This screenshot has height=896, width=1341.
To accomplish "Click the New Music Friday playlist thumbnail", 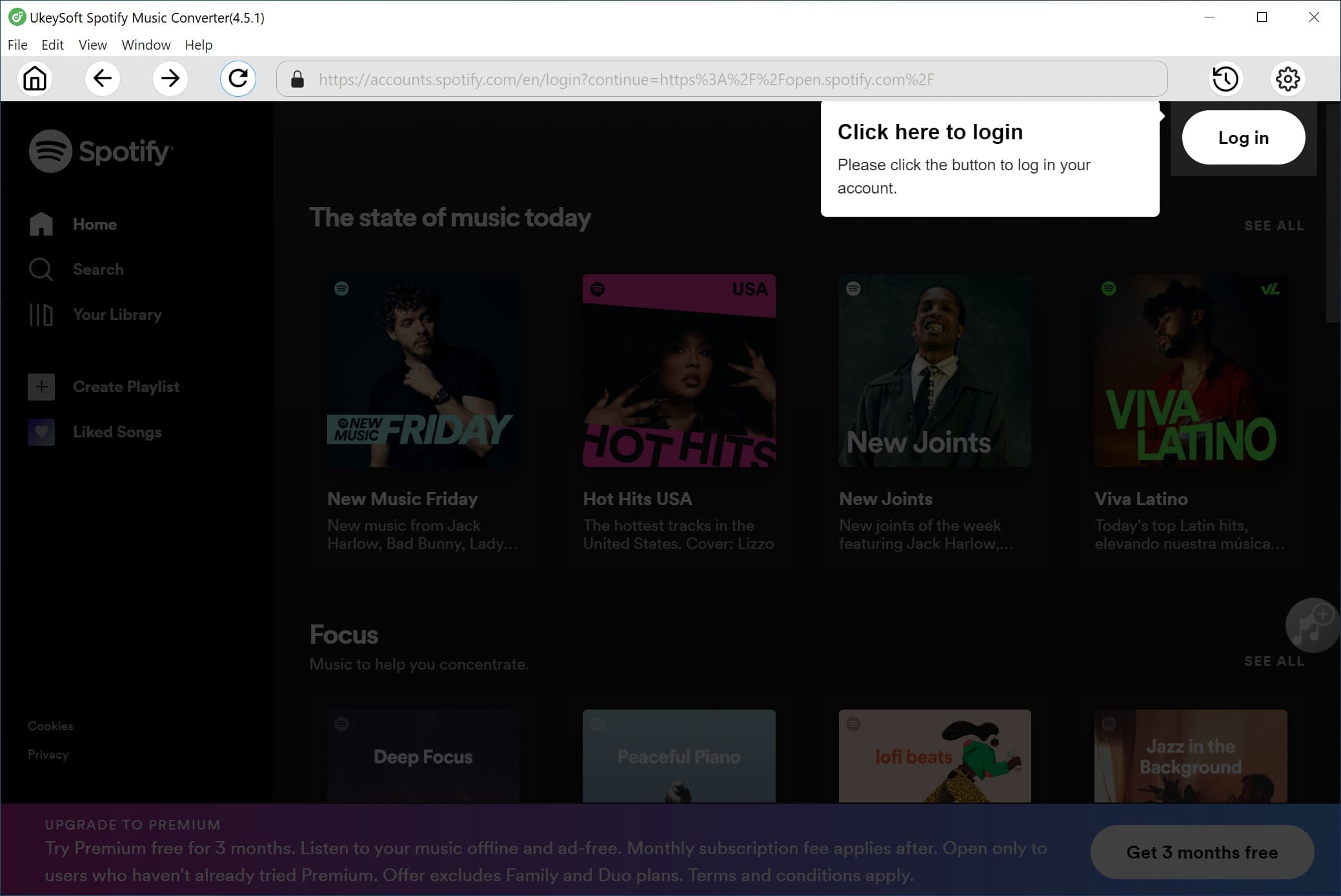I will [x=423, y=370].
